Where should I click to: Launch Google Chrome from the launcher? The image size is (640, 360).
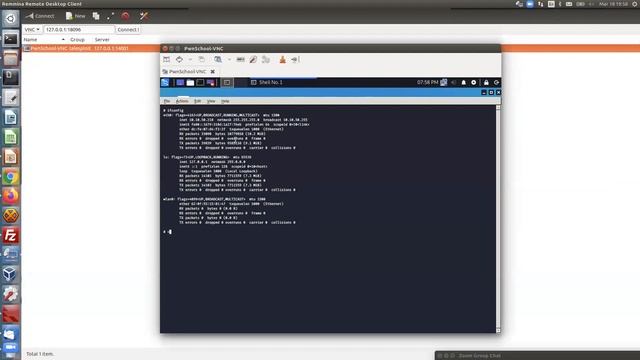tap(11, 177)
